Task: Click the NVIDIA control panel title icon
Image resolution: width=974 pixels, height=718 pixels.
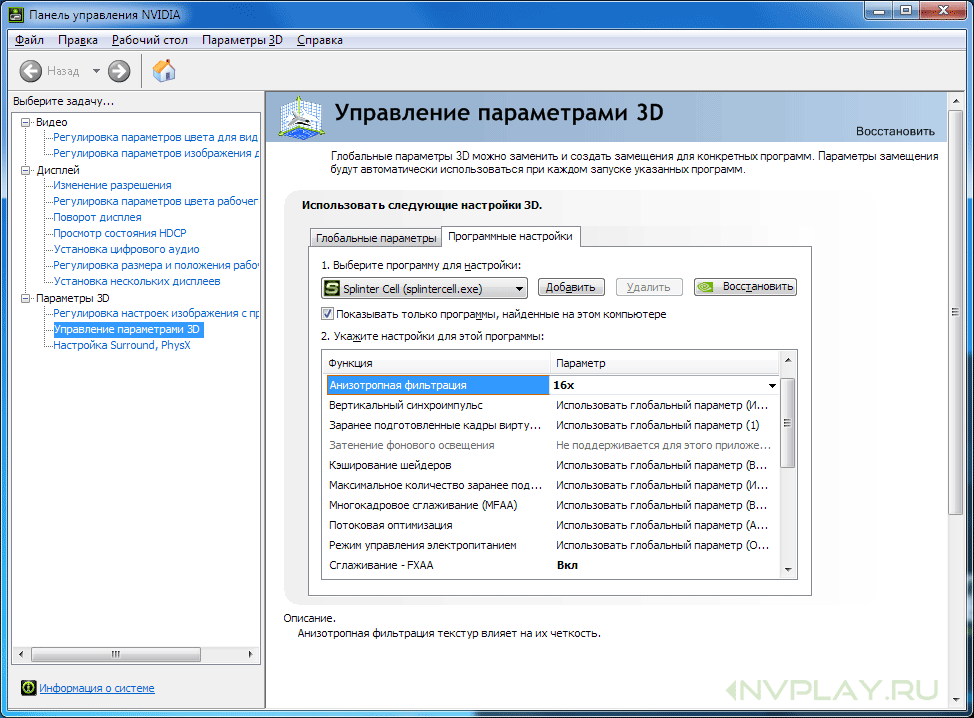Action: coord(16,14)
